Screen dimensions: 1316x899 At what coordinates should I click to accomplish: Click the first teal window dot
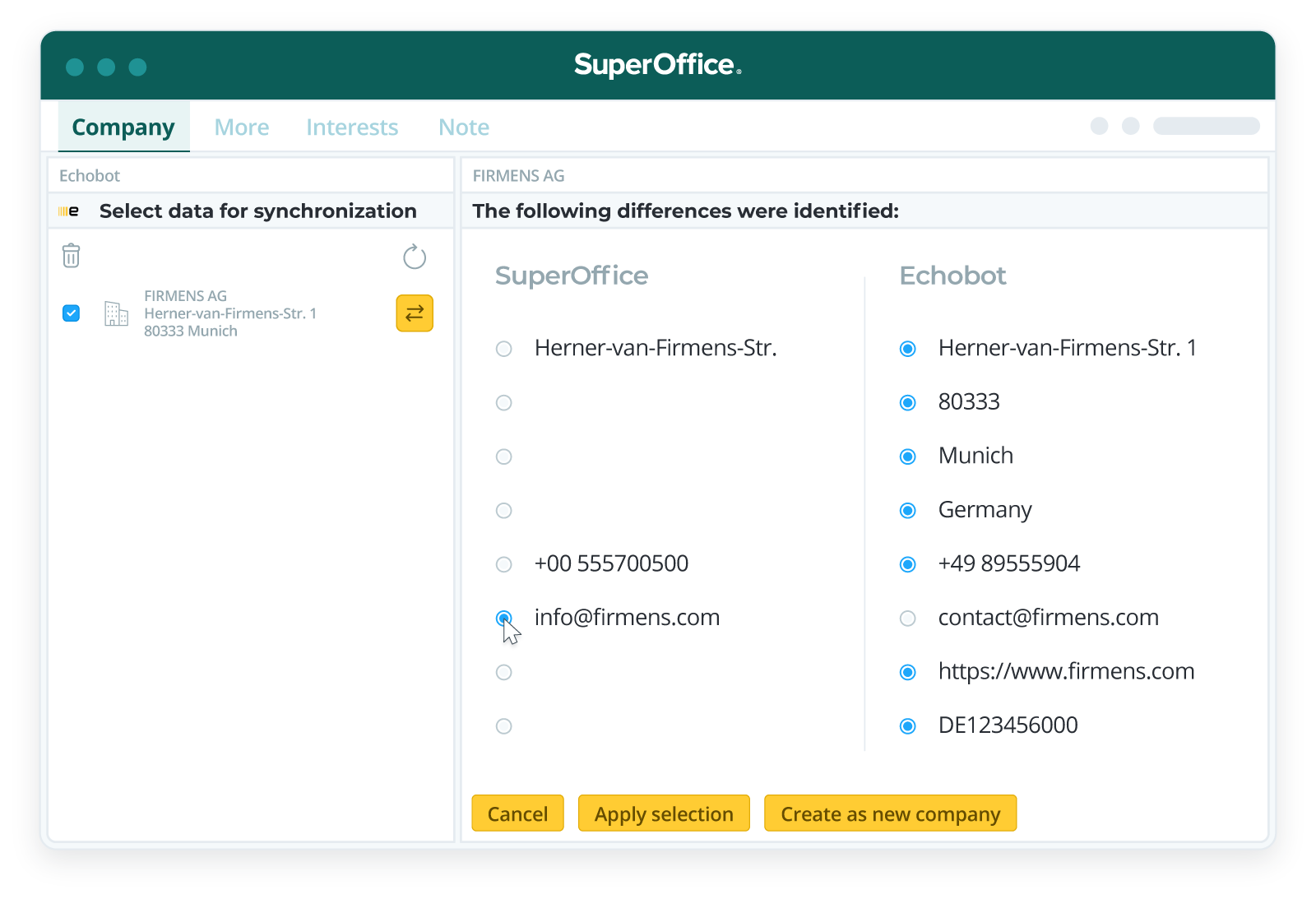click(75, 67)
